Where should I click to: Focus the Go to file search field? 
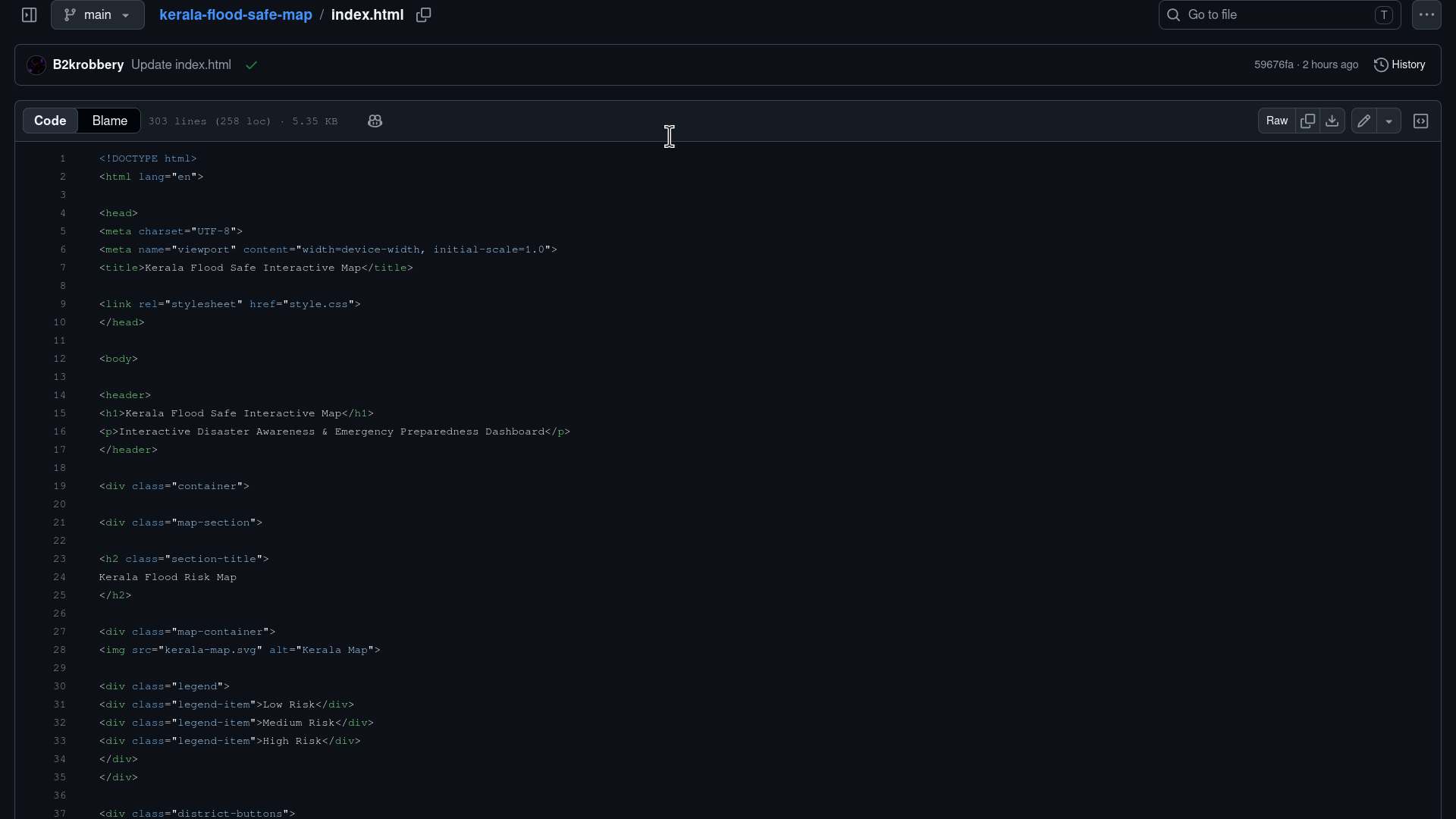tap(1279, 15)
